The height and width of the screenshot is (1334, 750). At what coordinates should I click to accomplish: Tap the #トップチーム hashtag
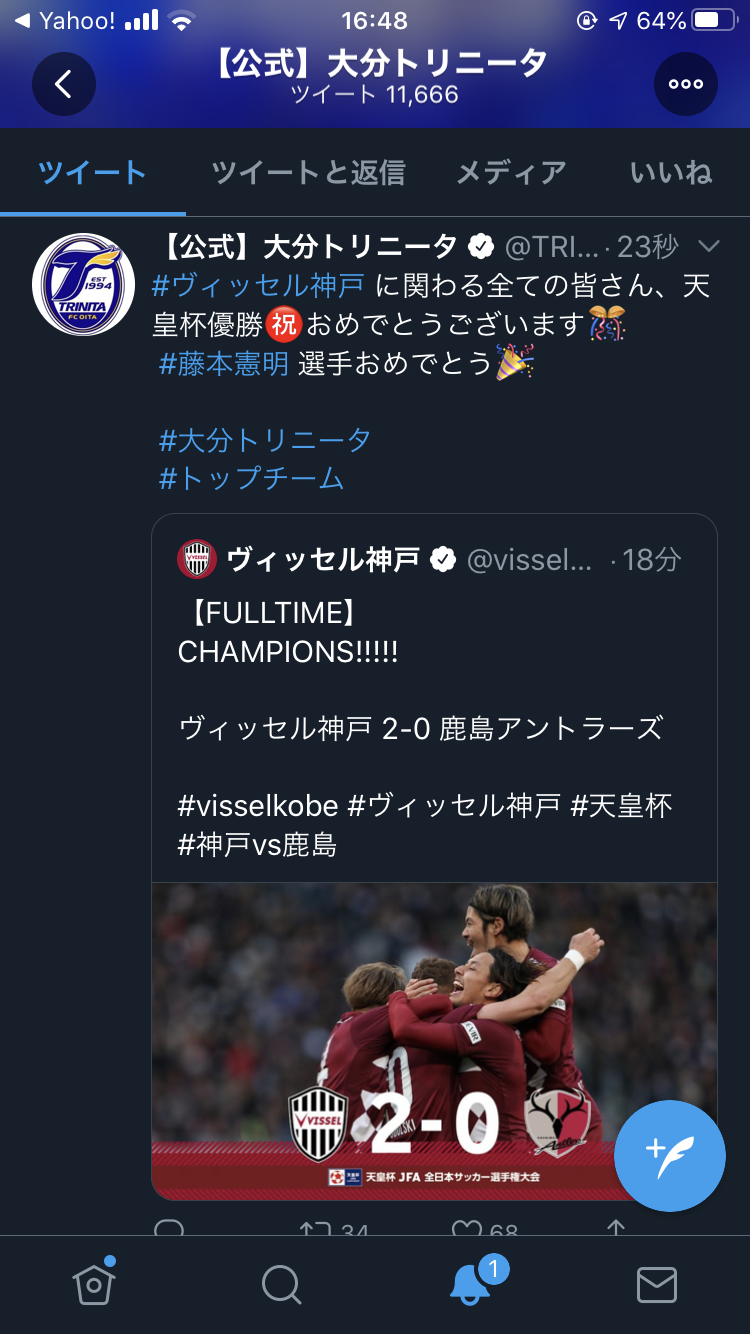click(x=251, y=478)
